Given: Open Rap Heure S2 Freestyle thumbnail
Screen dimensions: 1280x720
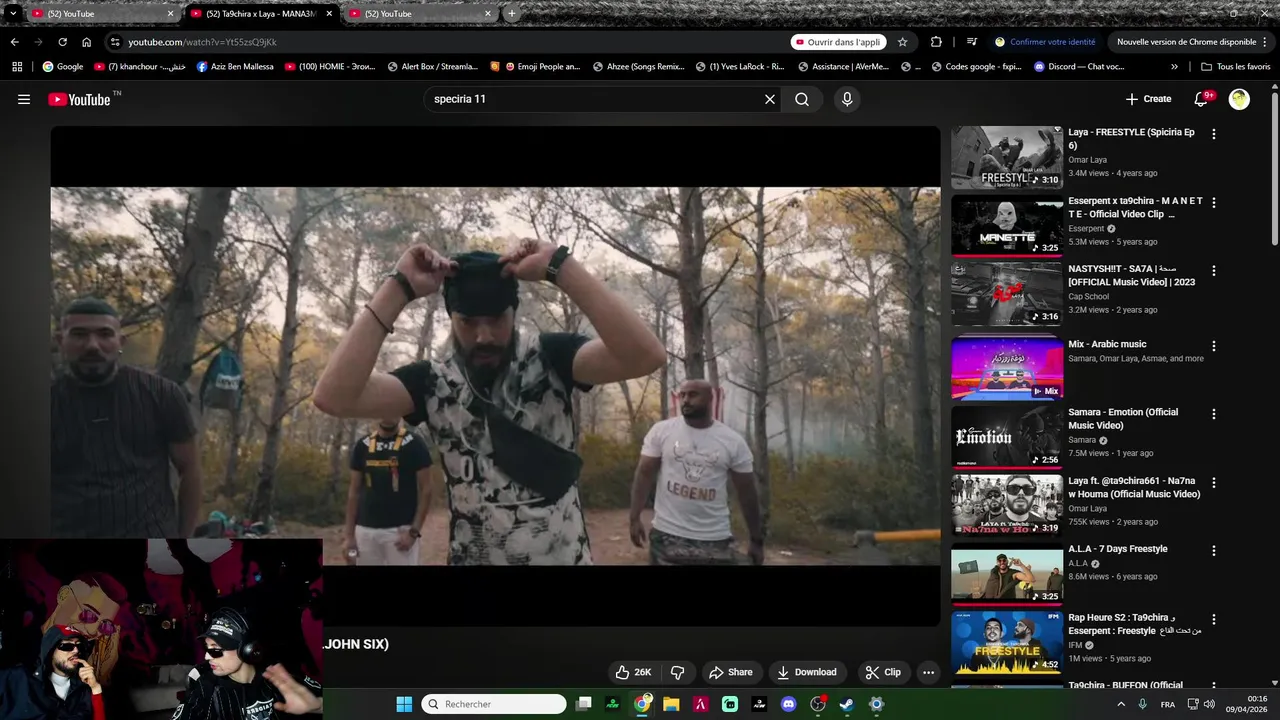Looking at the screenshot, I should click(1007, 643).
